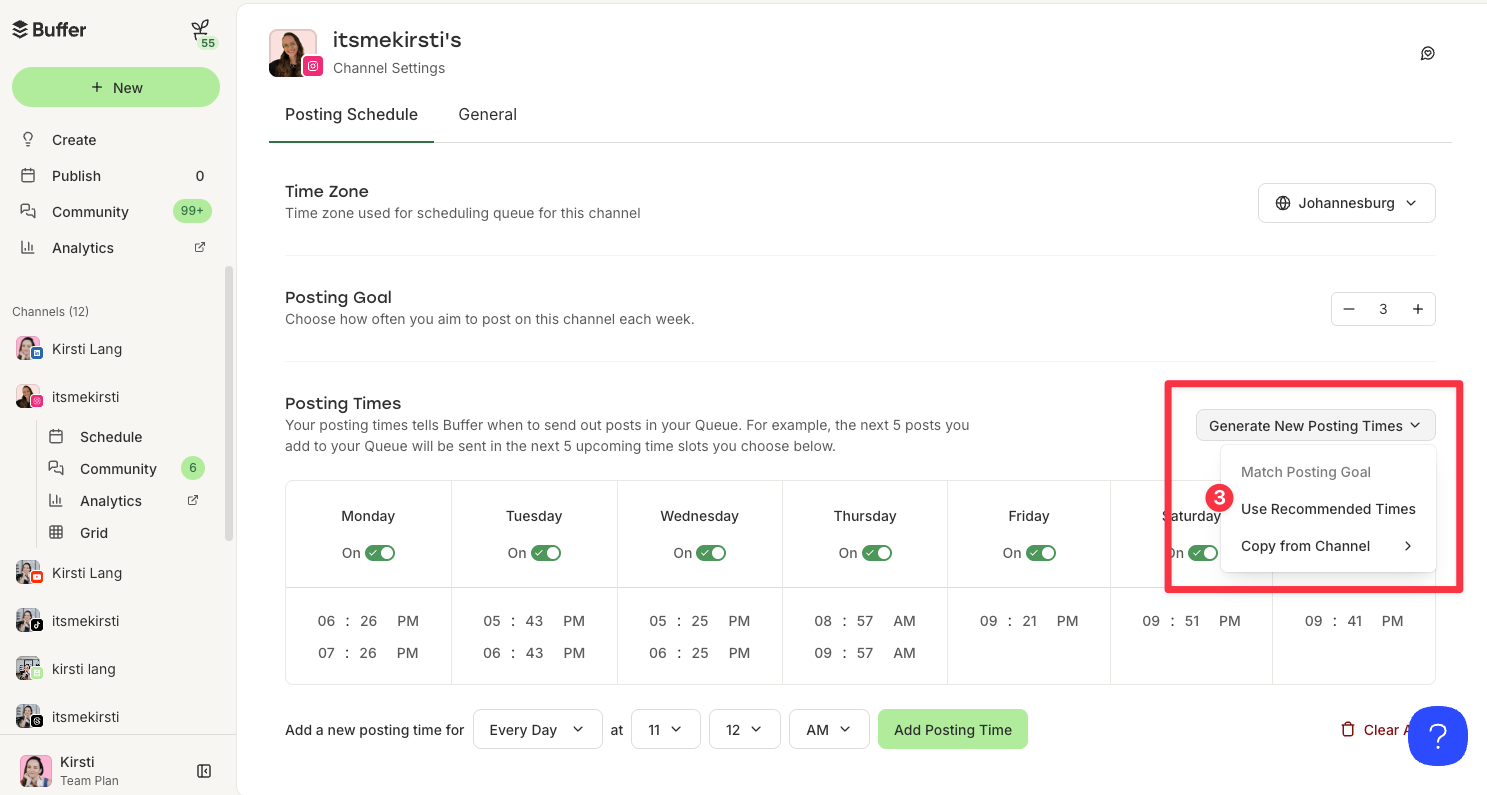The image size is (1487, 795).
Task: Open the Johannesburg time zone dropdown
Action: coord(1346,203)
